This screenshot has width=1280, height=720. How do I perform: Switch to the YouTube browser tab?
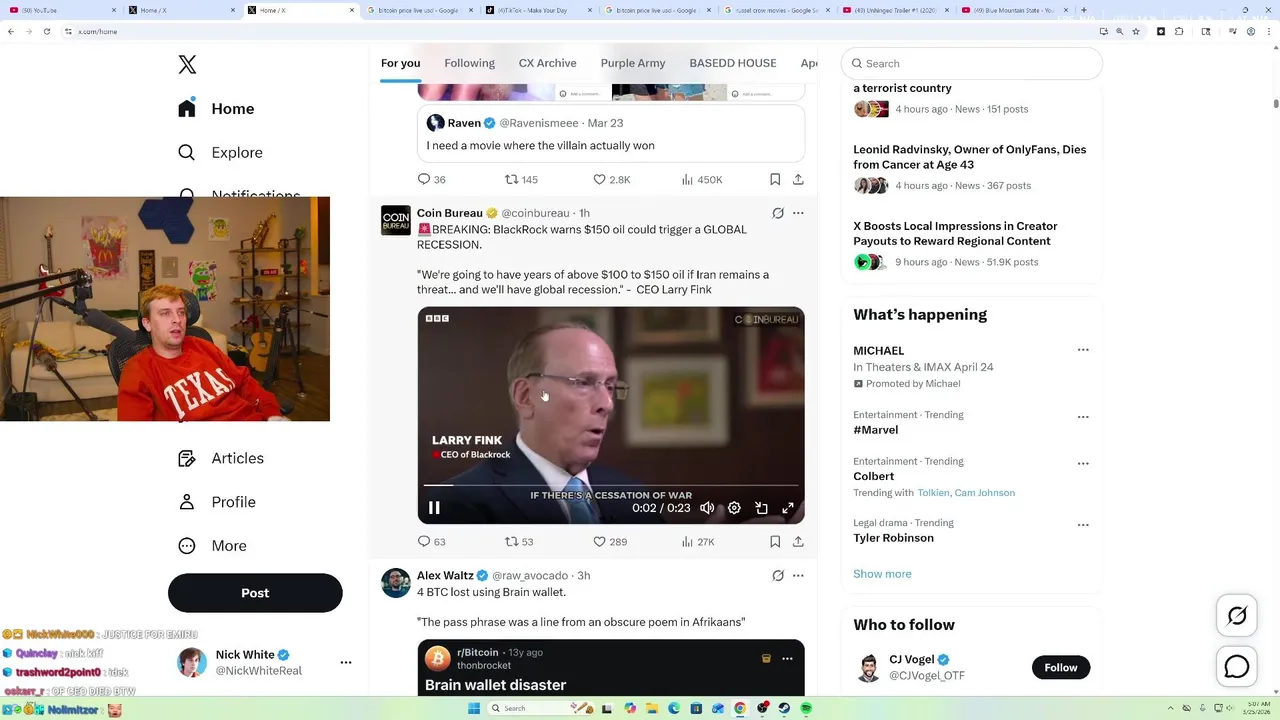click(61, 10)
